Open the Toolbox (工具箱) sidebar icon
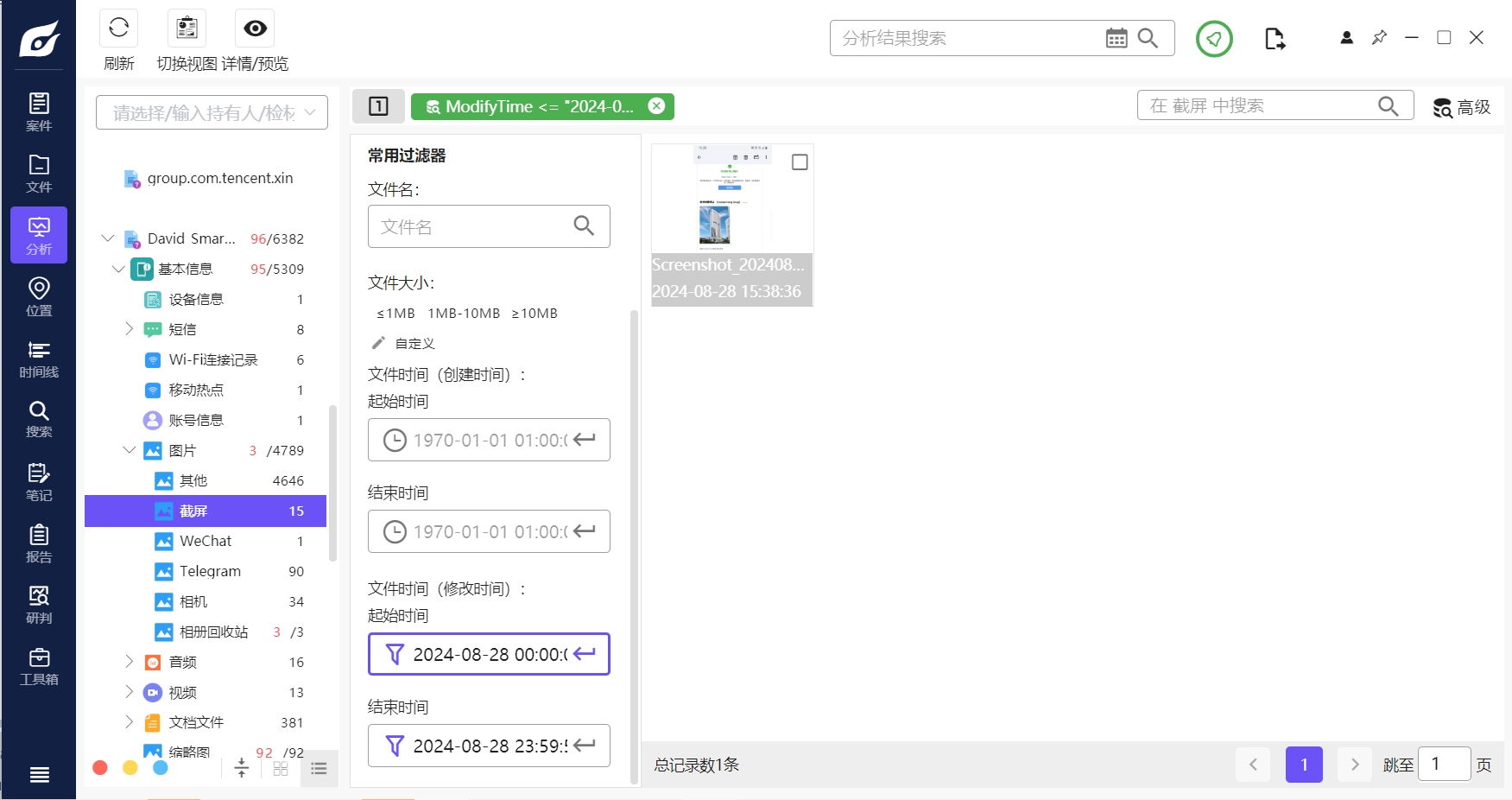 click(39, 667)
